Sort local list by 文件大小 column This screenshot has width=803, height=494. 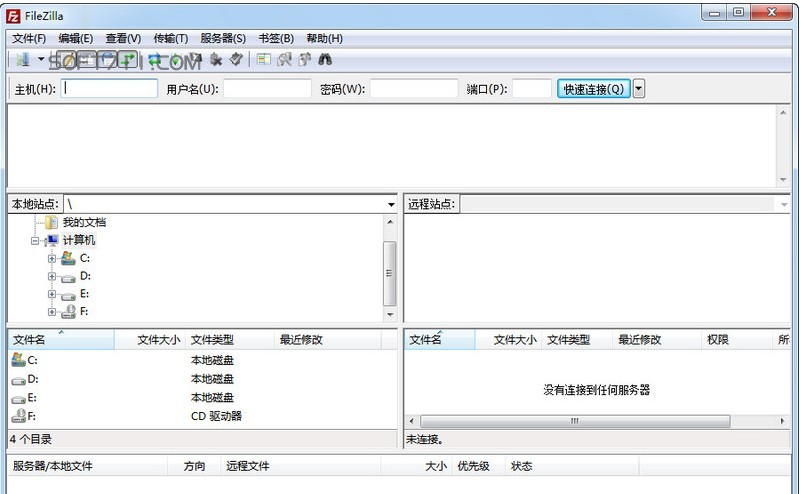(x=150, y=340)
